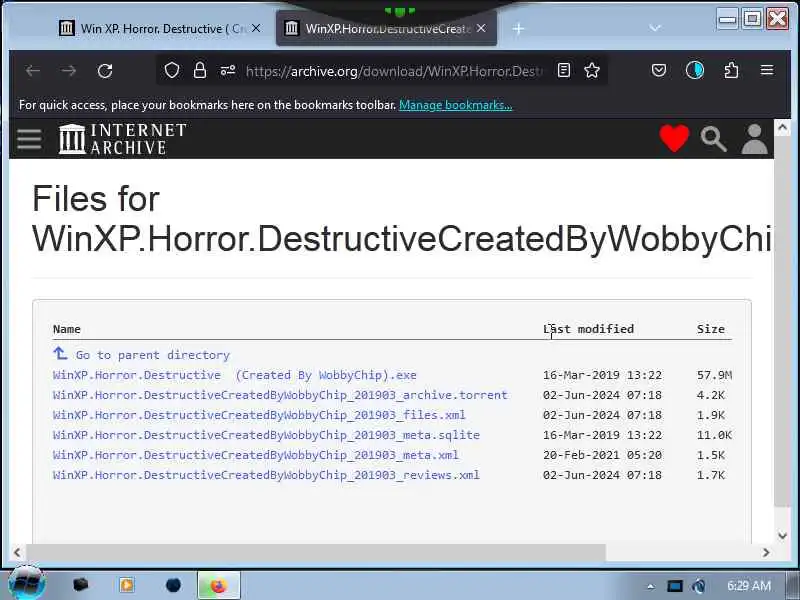
Task: Click the horizontal scrollbar left arrow
Action: (17, 552)
